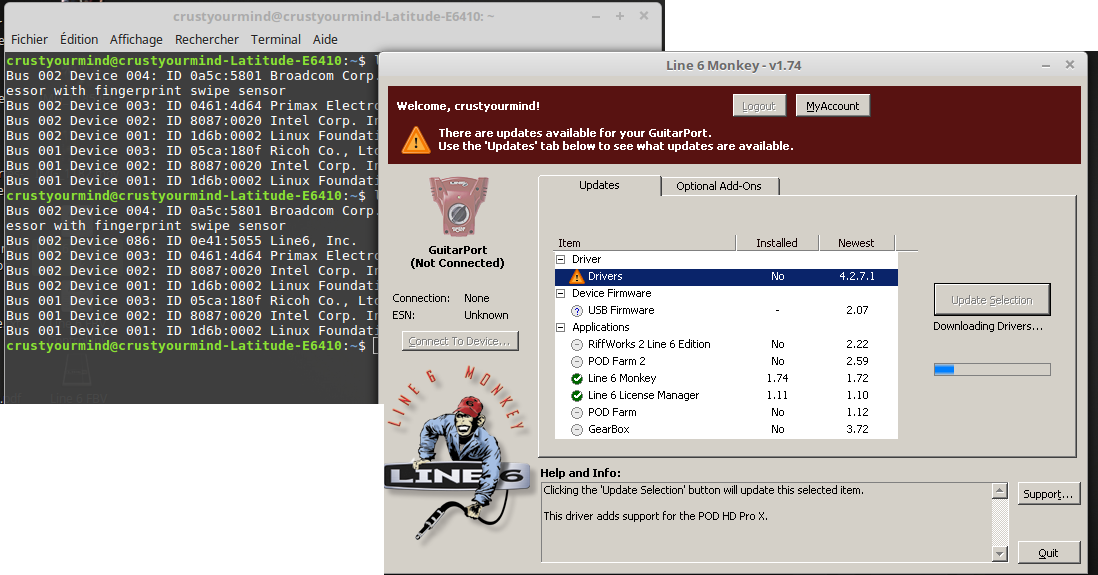
Task: Click the Logout button
Action: [759, 106]
